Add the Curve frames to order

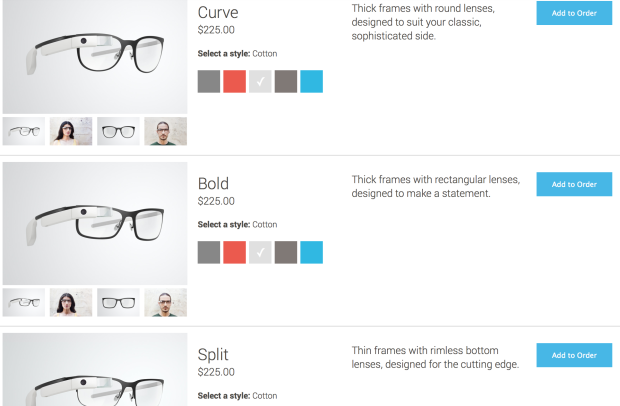coord(574,13)
